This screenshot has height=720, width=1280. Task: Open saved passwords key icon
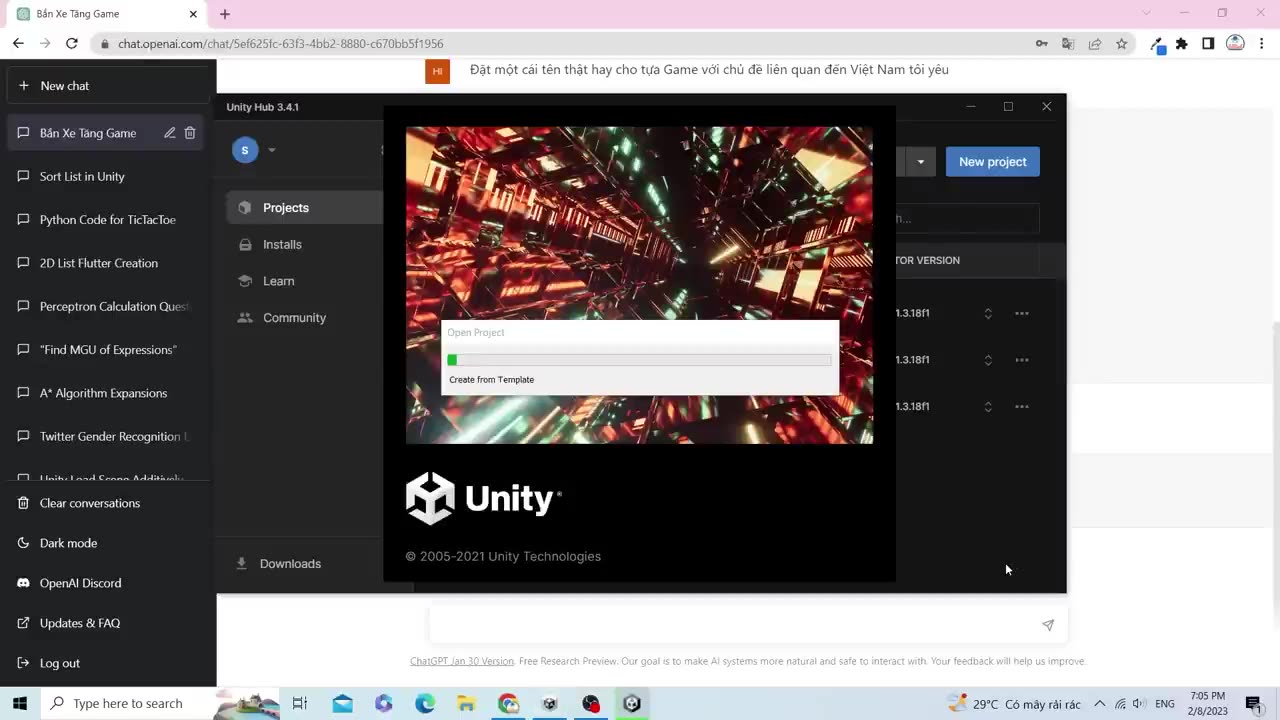pyautogui.click(x=1042, y=44)
